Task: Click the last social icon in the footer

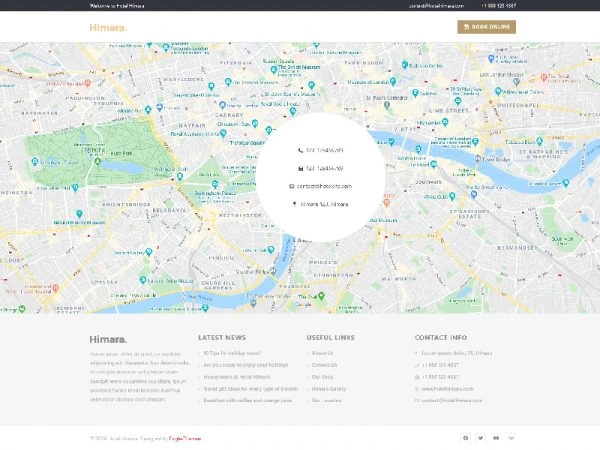Action: click(x=511, y=438)
